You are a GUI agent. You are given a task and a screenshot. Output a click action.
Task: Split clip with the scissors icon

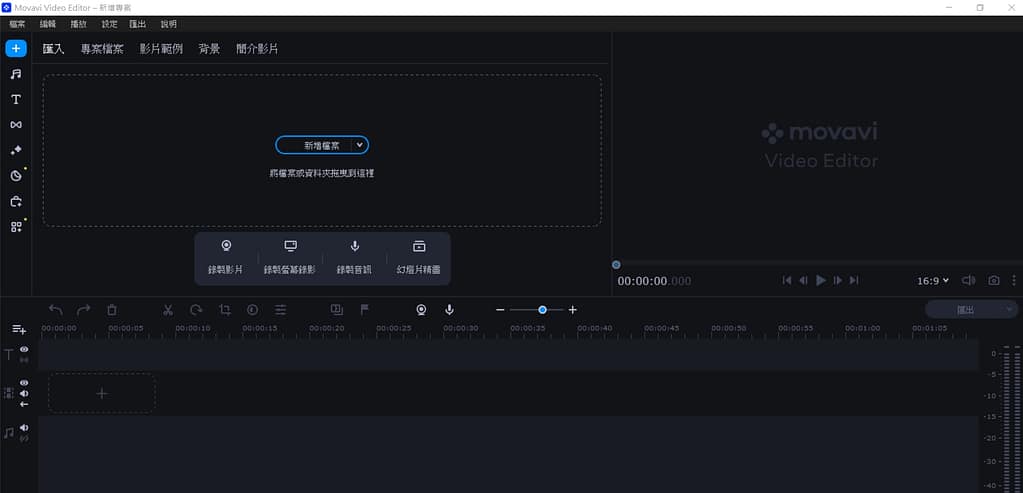coord(168,310)
